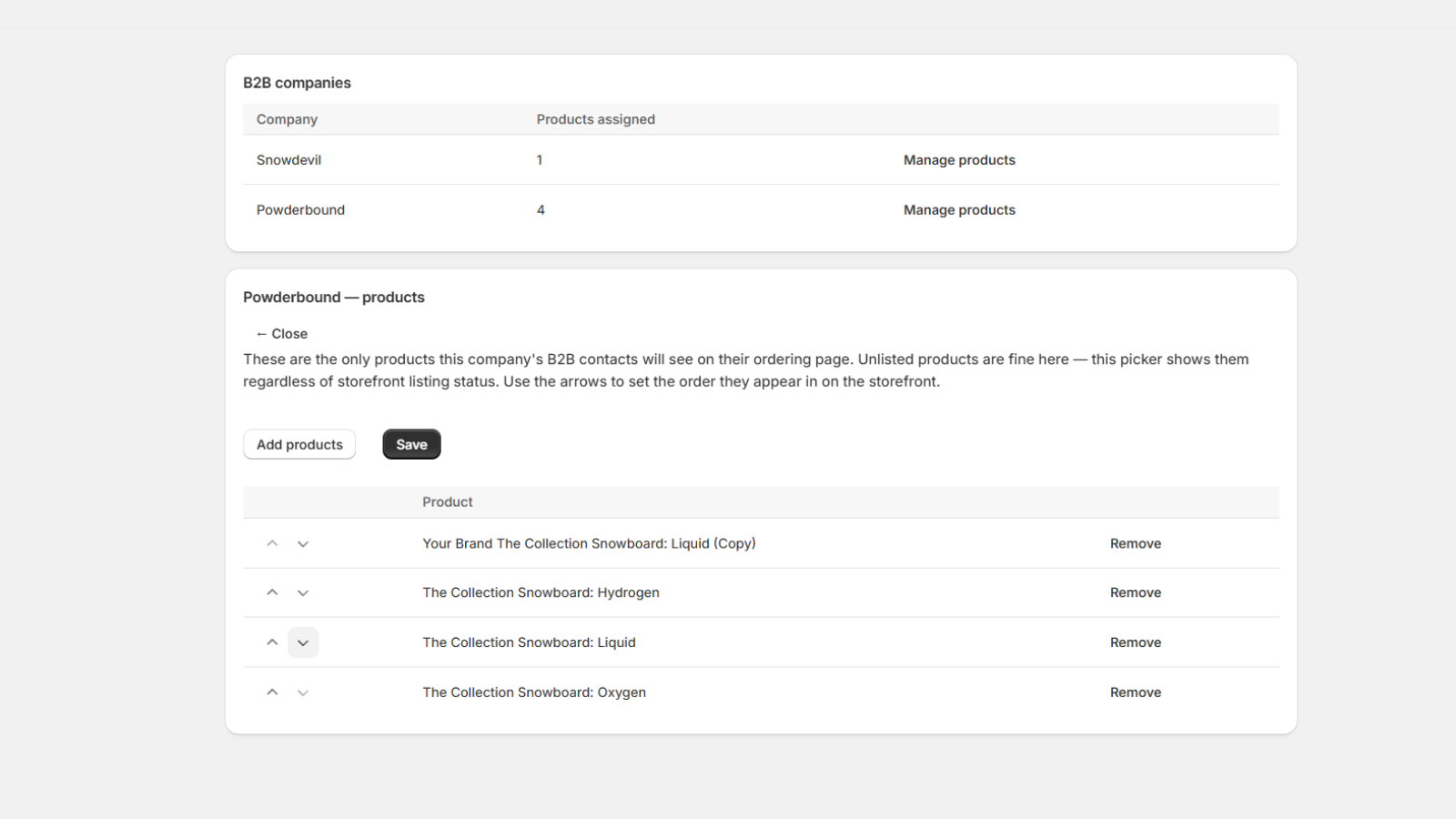Remove The Collection Snowboard: Liquid
The width and height of the screenshot is (1456, 819).
click(x=1136, y=642)
